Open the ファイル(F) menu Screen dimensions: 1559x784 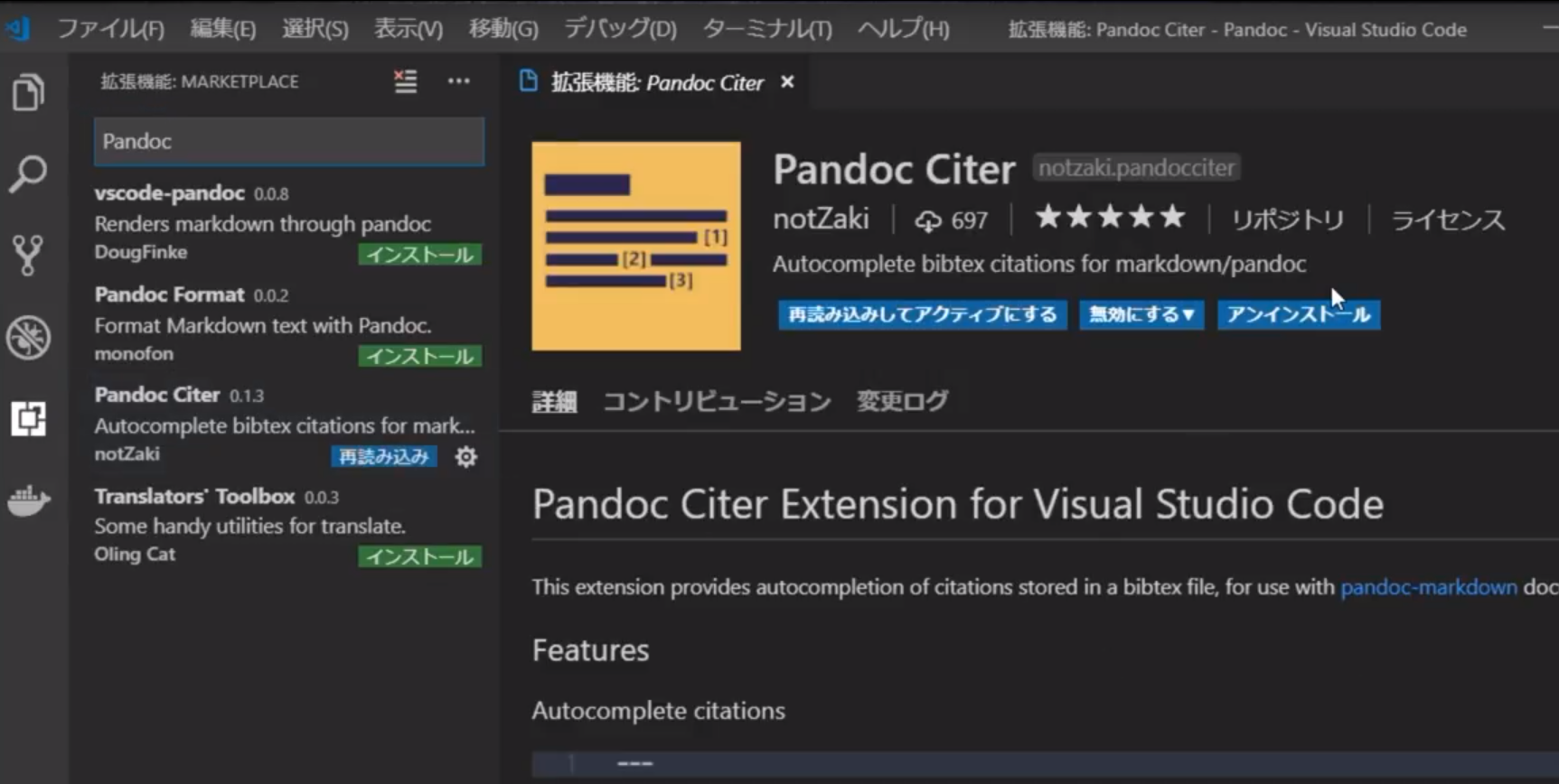tap(111, 29)
